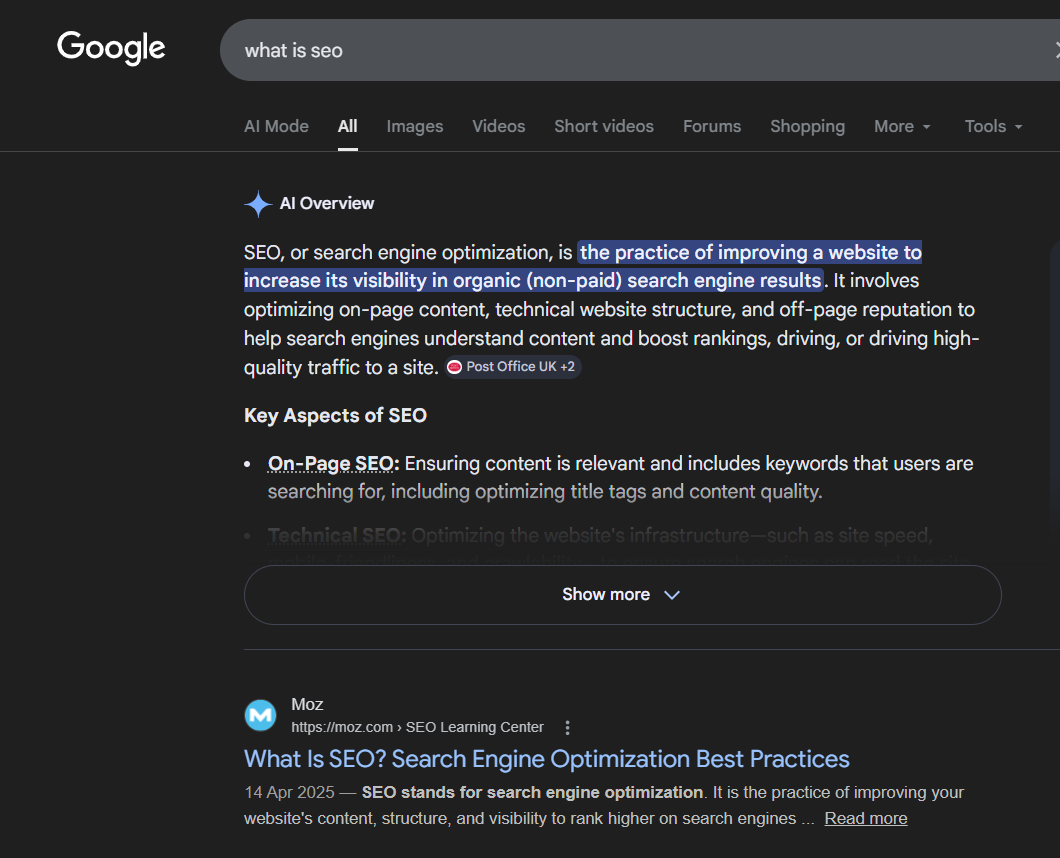1060x858 pixels.
Task: Open the Moz result 'What Is SEO?'
Action: (546, 759)
